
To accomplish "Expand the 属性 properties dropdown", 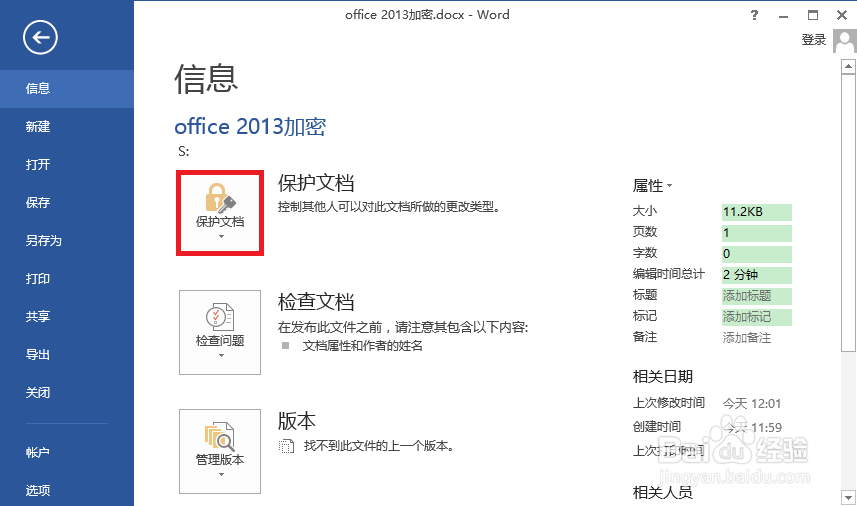I will point(652,186).
